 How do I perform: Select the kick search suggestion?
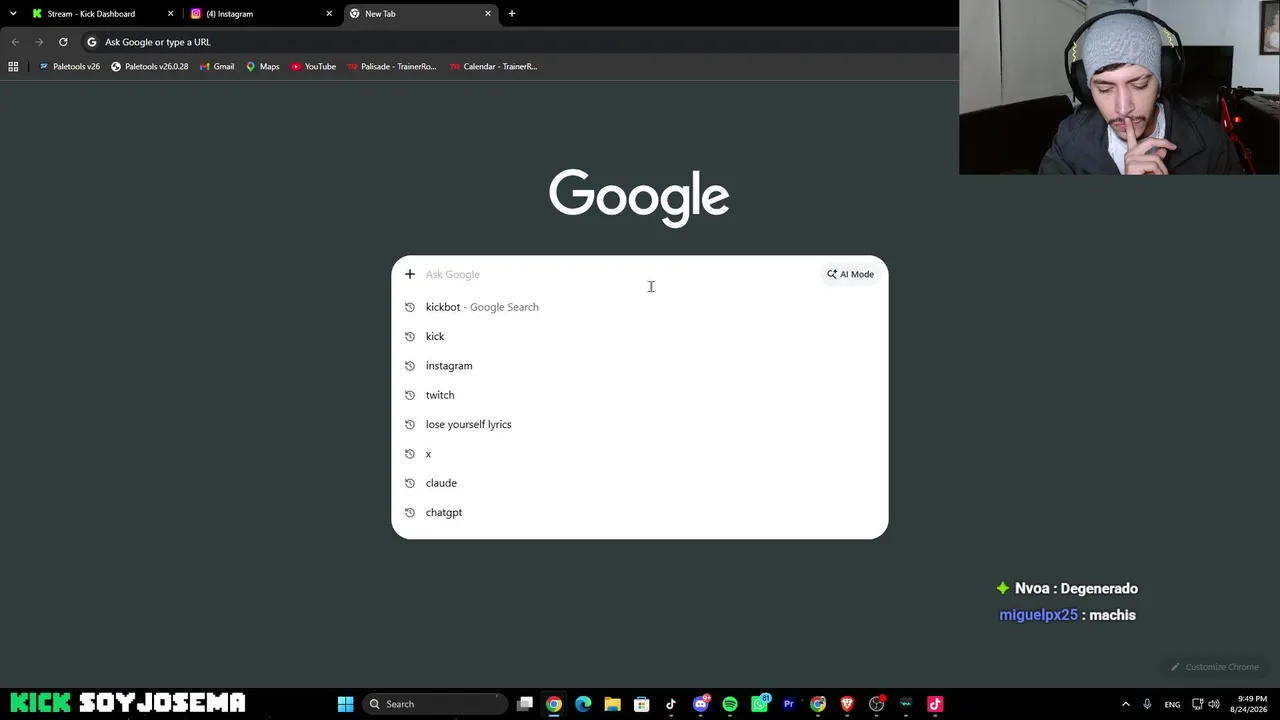point(639,336)
